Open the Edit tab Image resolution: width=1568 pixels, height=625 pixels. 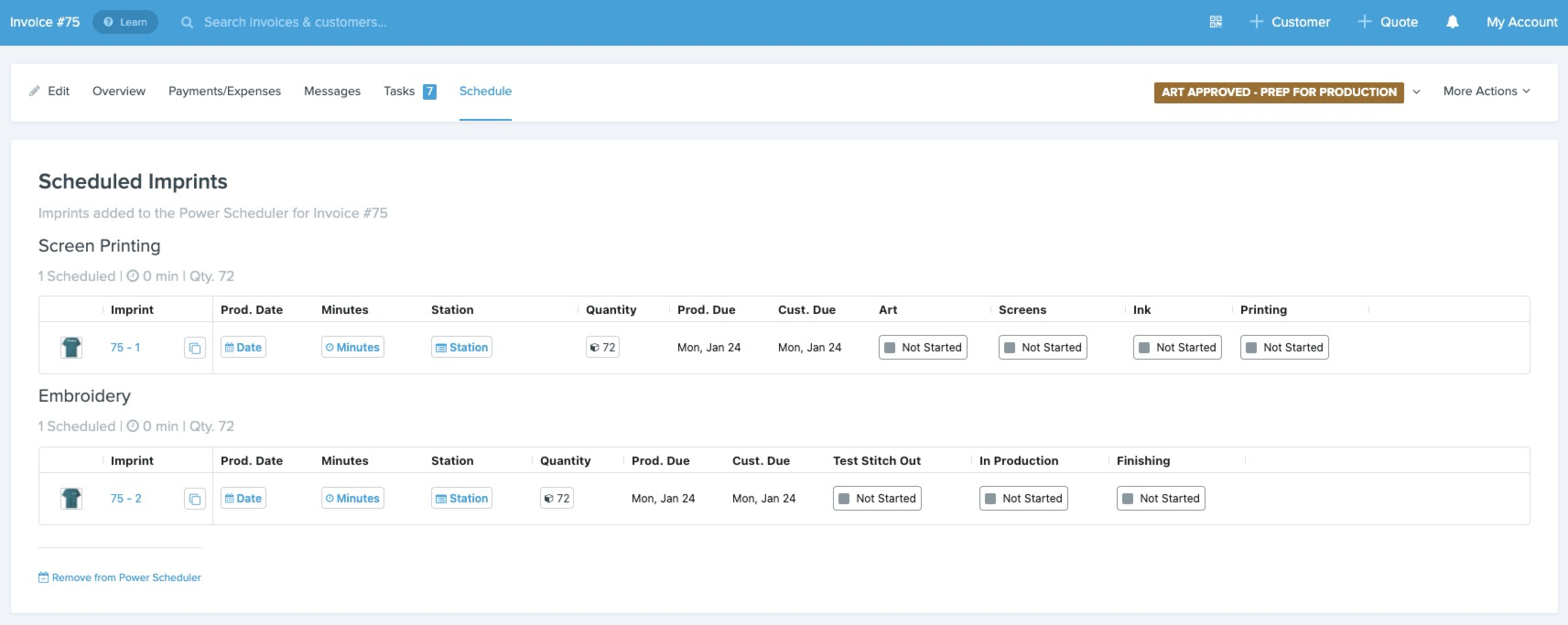(x=49, y=91)
